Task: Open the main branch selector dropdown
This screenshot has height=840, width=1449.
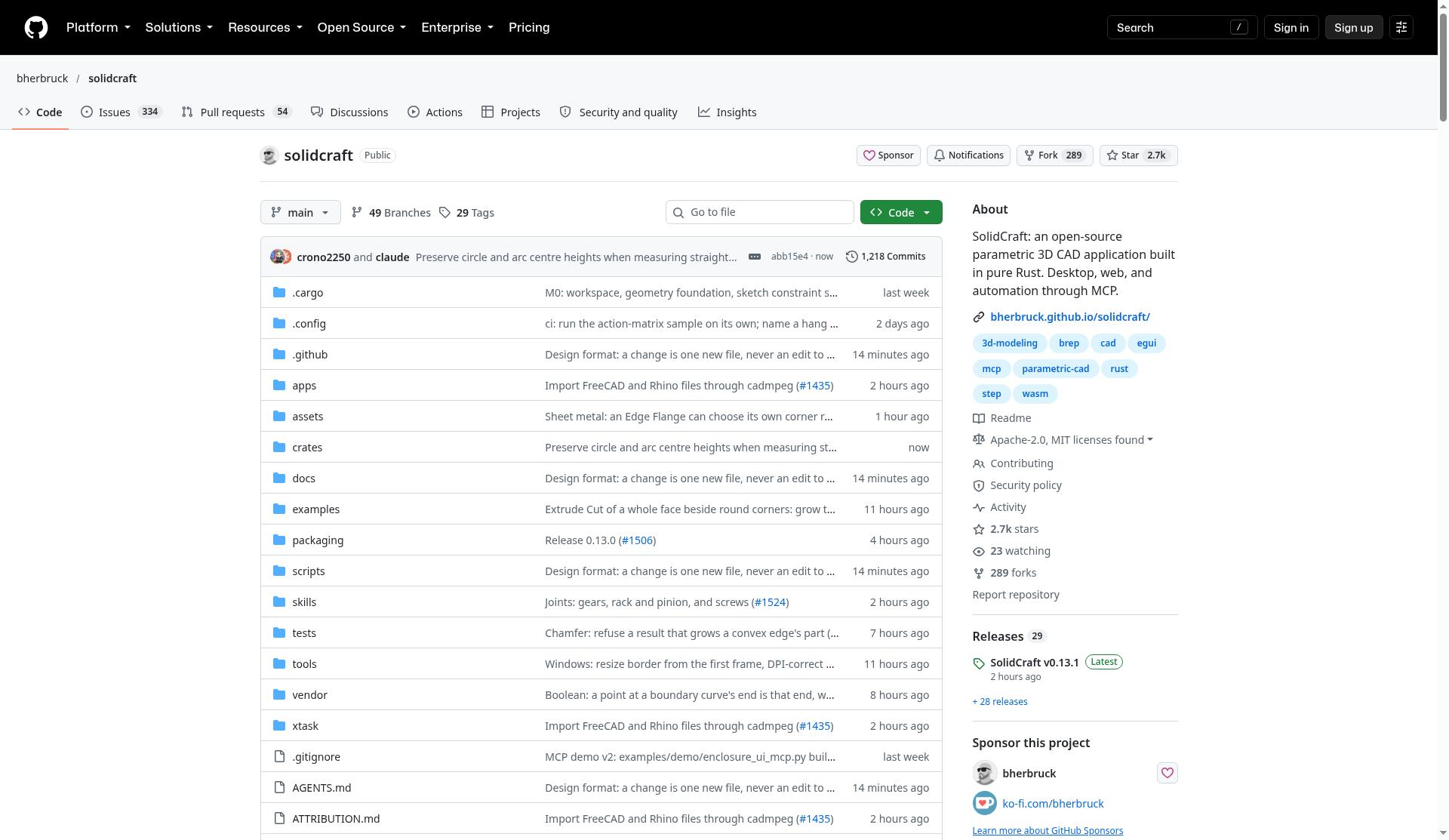Action: coord(300,212)
